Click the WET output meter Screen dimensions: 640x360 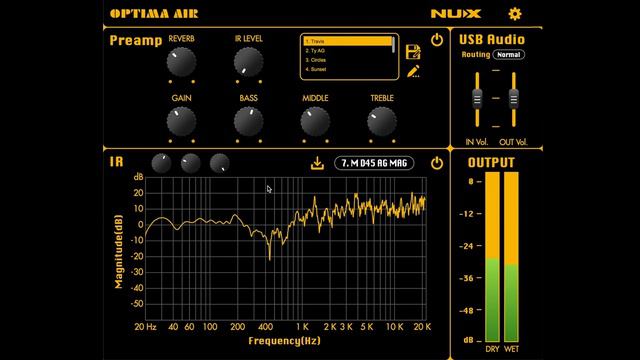[511, 257]
